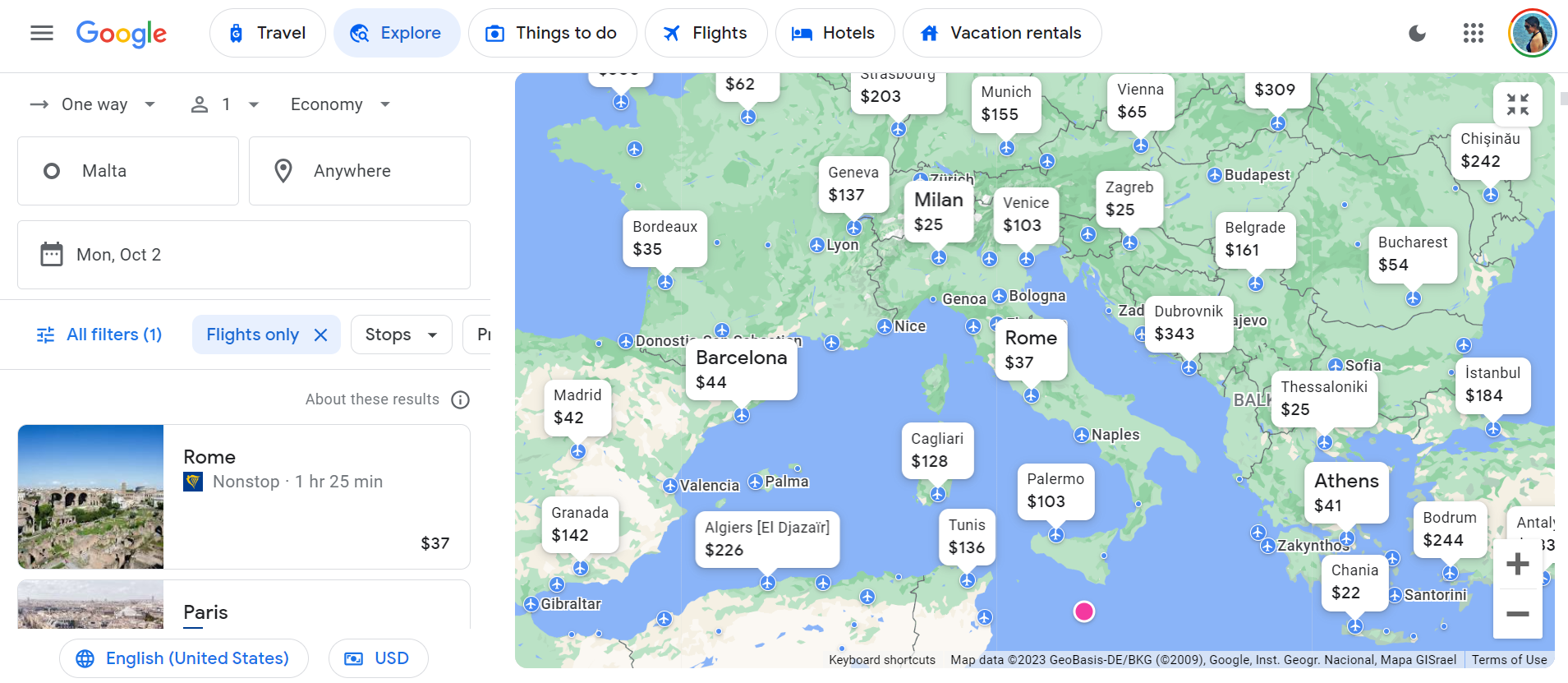Zoom out on the map
Image resolution: width=1568 pixels, height=683 pixels.
click(x=1518, y=614)
